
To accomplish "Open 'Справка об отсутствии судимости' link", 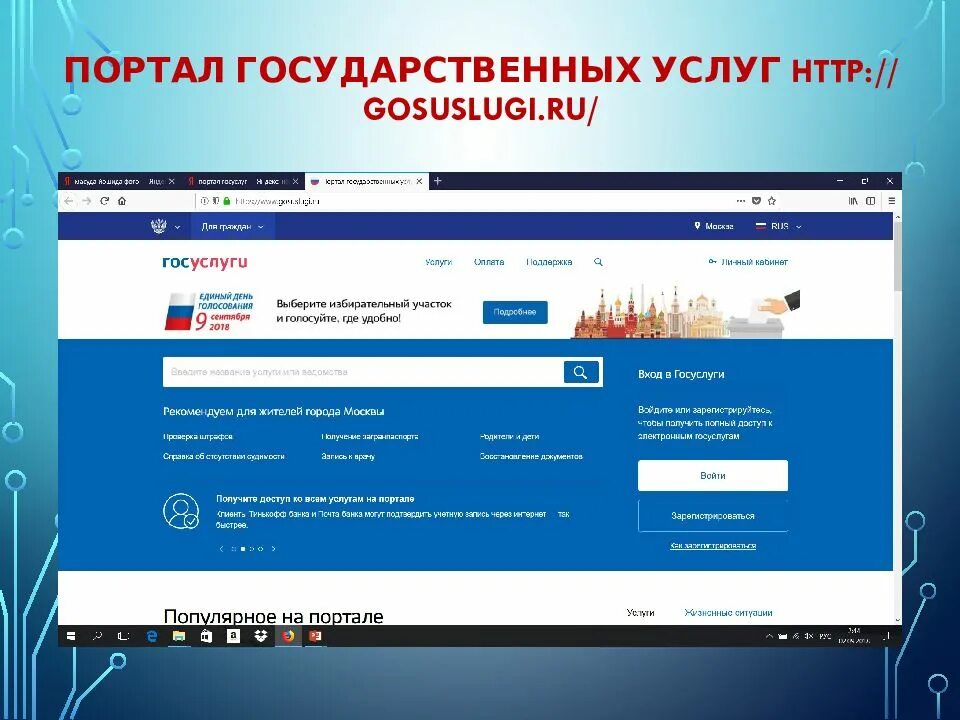I will pyautogui.click(x=224, y=456).
